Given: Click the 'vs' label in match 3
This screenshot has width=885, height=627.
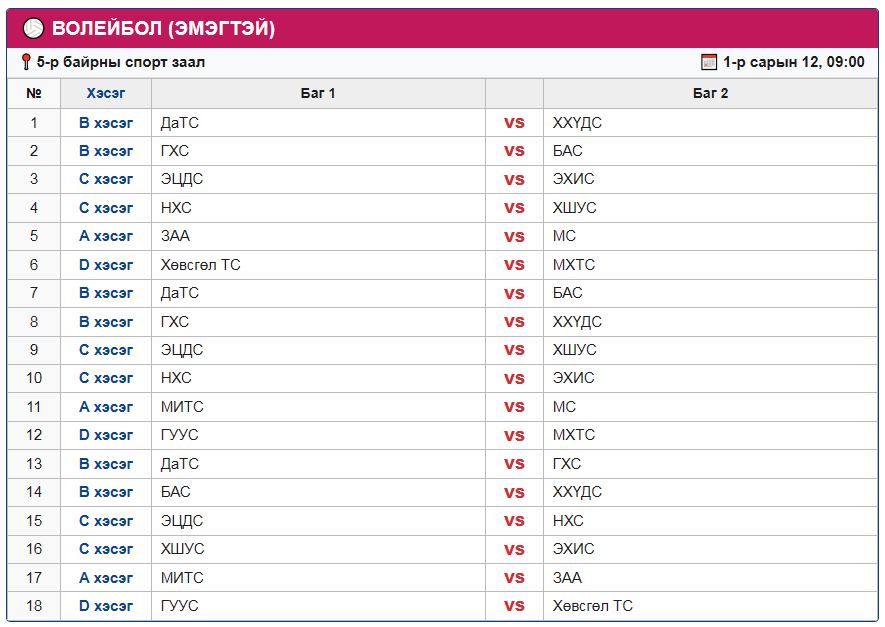Looking at the screenshot, I should pyautogui.click(x=514, y=180).
